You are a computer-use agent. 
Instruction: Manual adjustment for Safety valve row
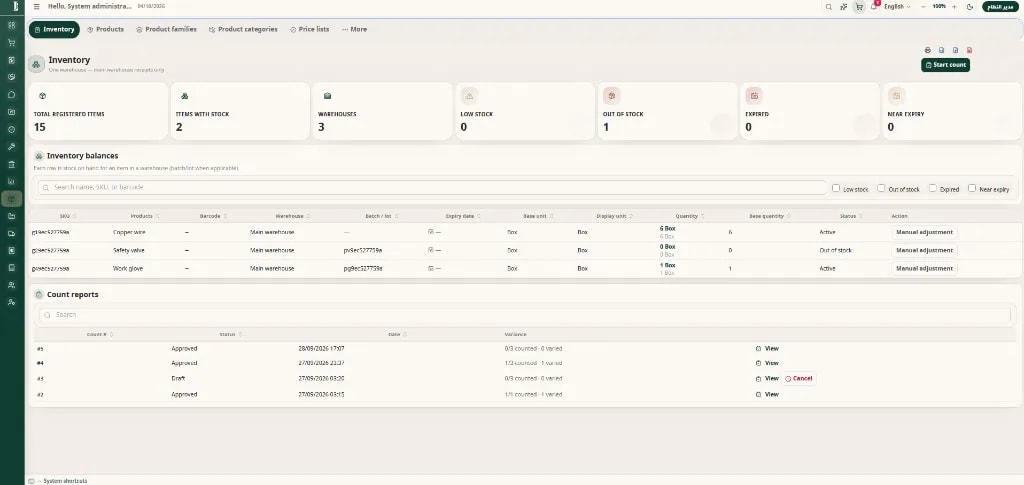(x=924, y=251)
